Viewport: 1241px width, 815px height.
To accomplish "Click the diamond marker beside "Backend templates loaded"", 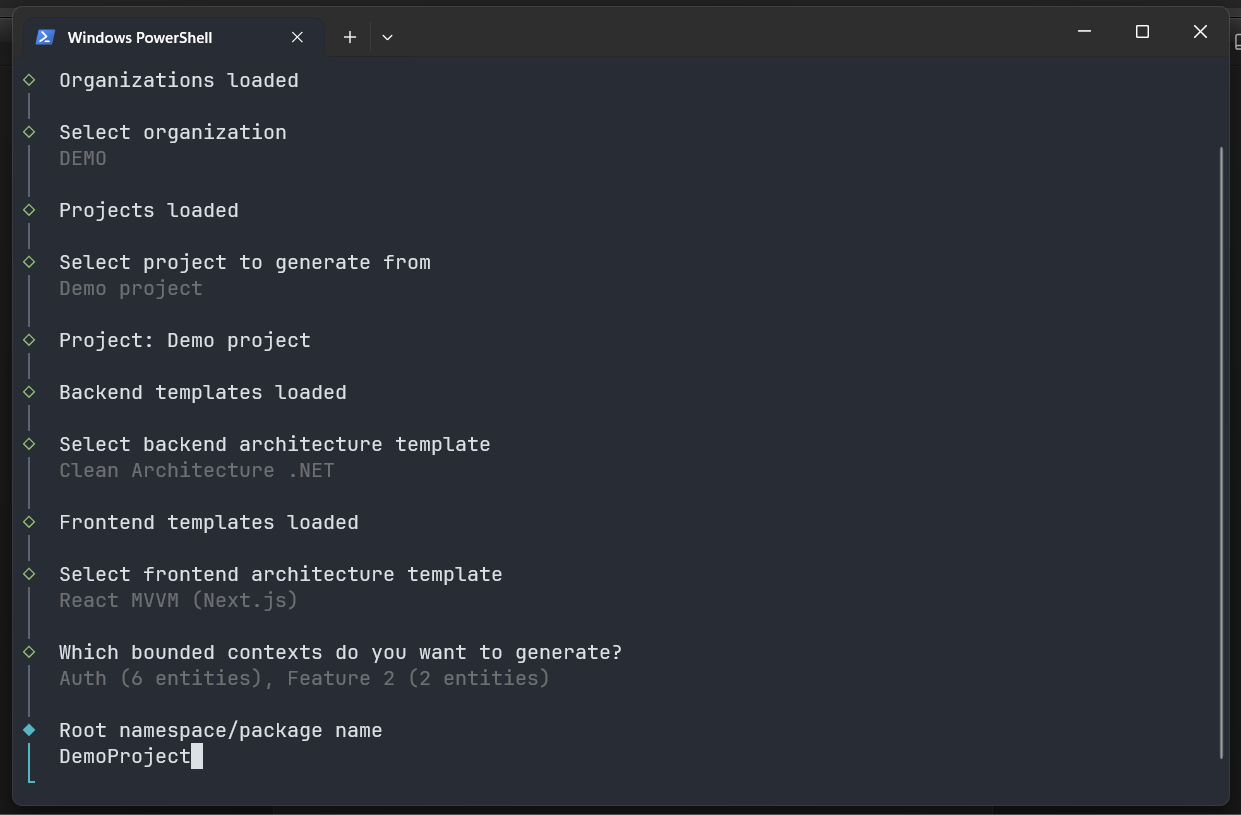I will (x=28, y=392).
